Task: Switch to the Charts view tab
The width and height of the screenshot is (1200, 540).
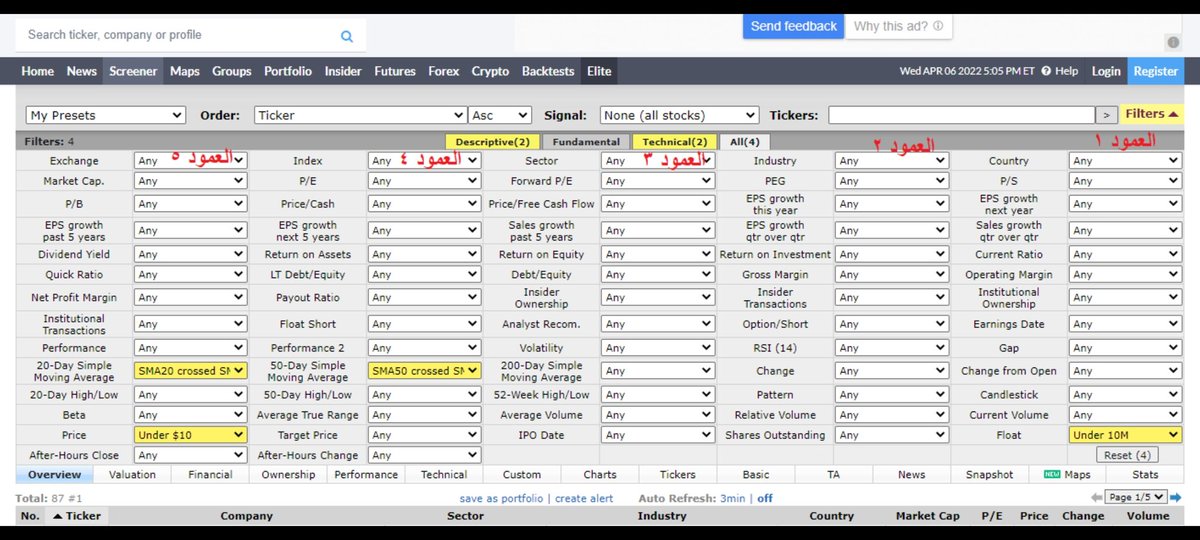Action: 600,475
